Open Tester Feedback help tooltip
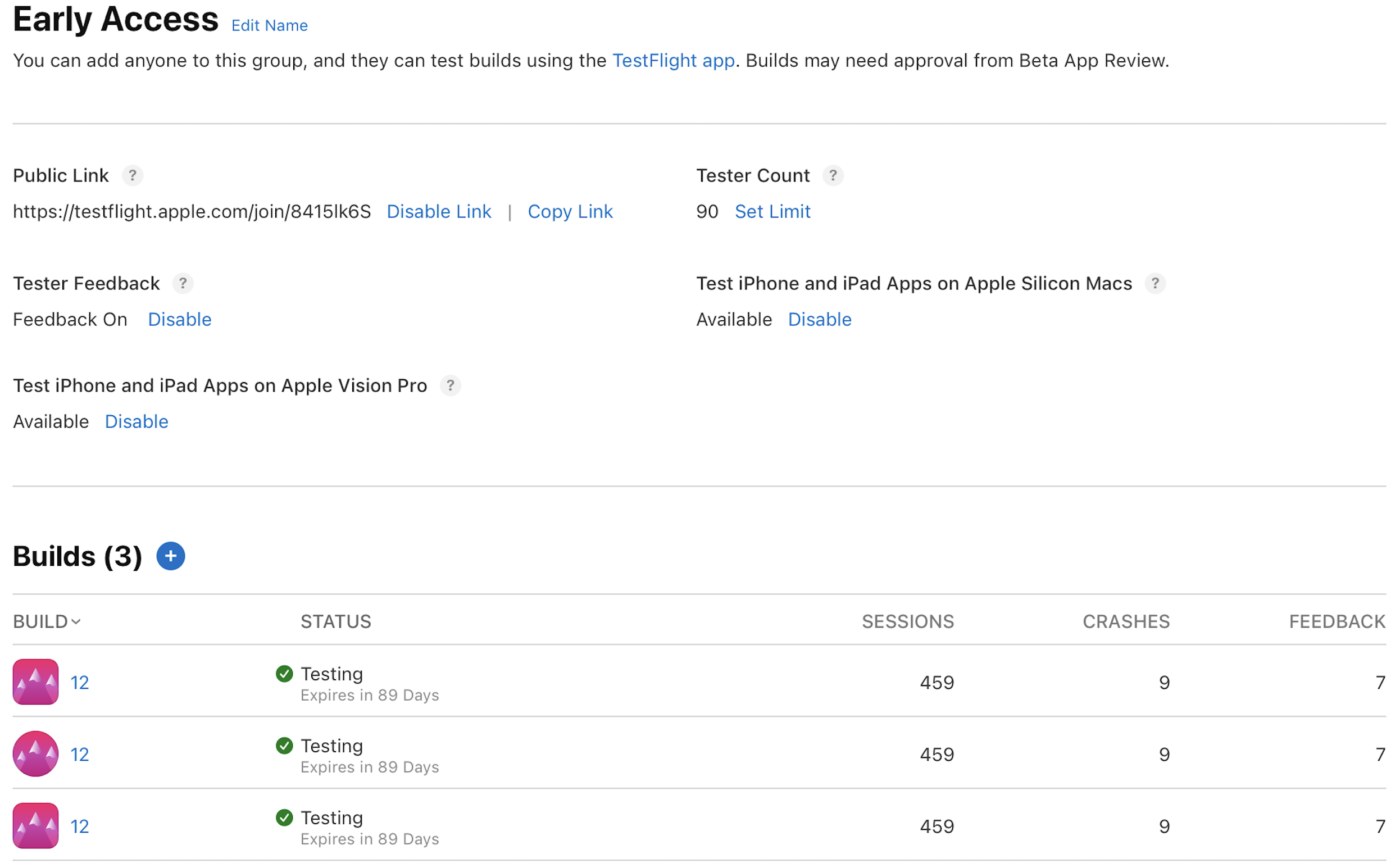The image size is (1400, 863). click(183, 284)
